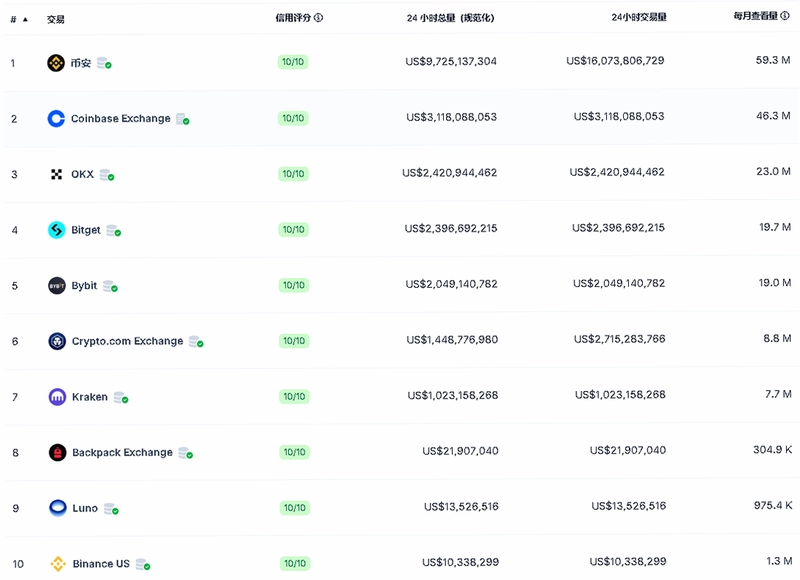Sort by the 24小时交易量 column header

pos(639,17)
